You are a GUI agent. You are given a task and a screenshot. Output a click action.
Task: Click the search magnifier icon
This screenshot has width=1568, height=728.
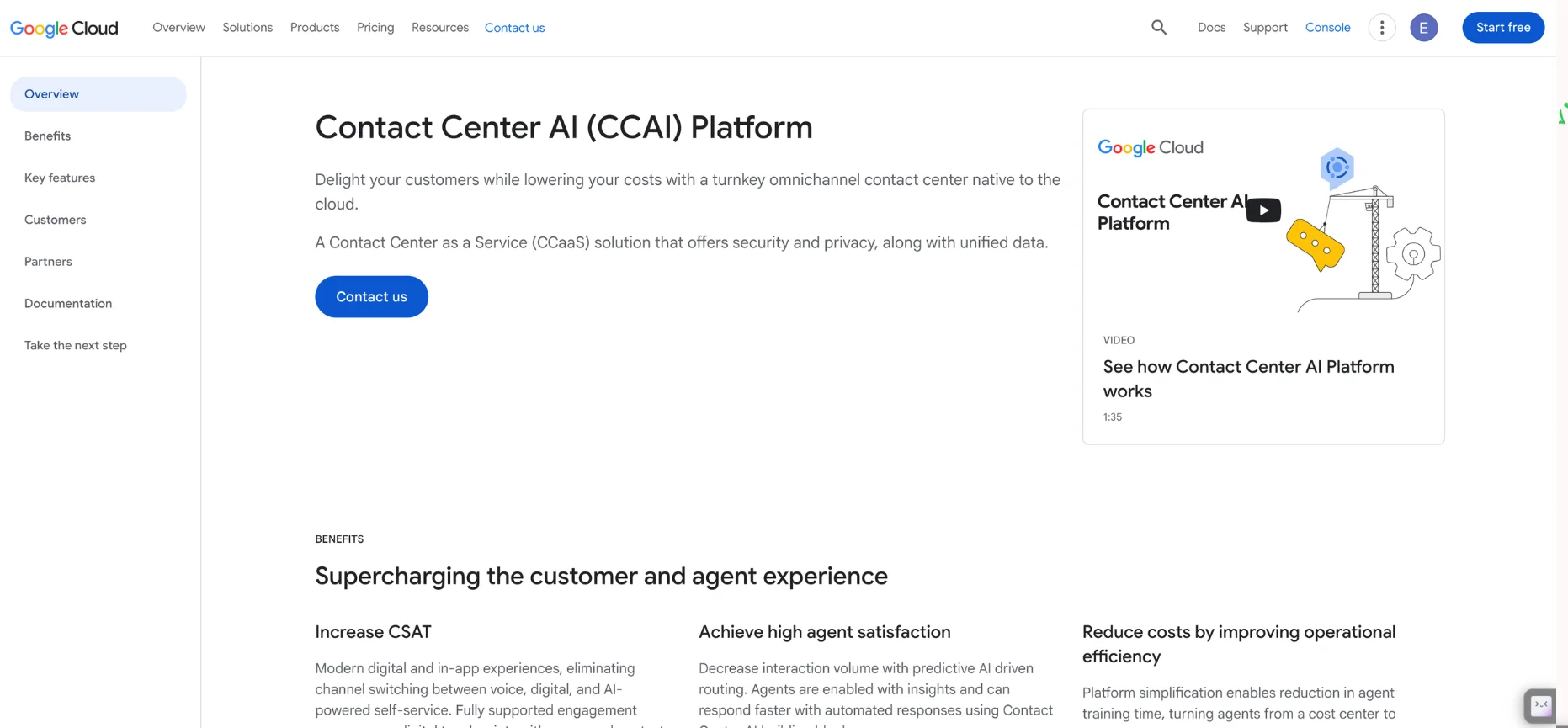tap(1159, 28)
